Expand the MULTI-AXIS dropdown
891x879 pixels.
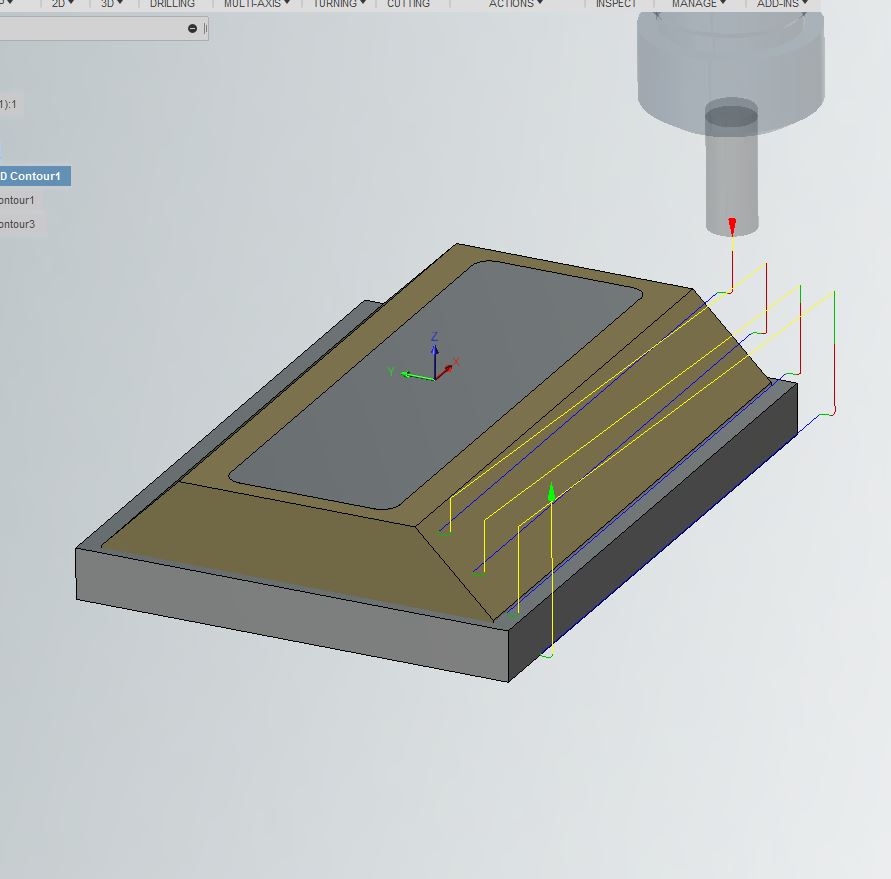click(x=255, y=4)
